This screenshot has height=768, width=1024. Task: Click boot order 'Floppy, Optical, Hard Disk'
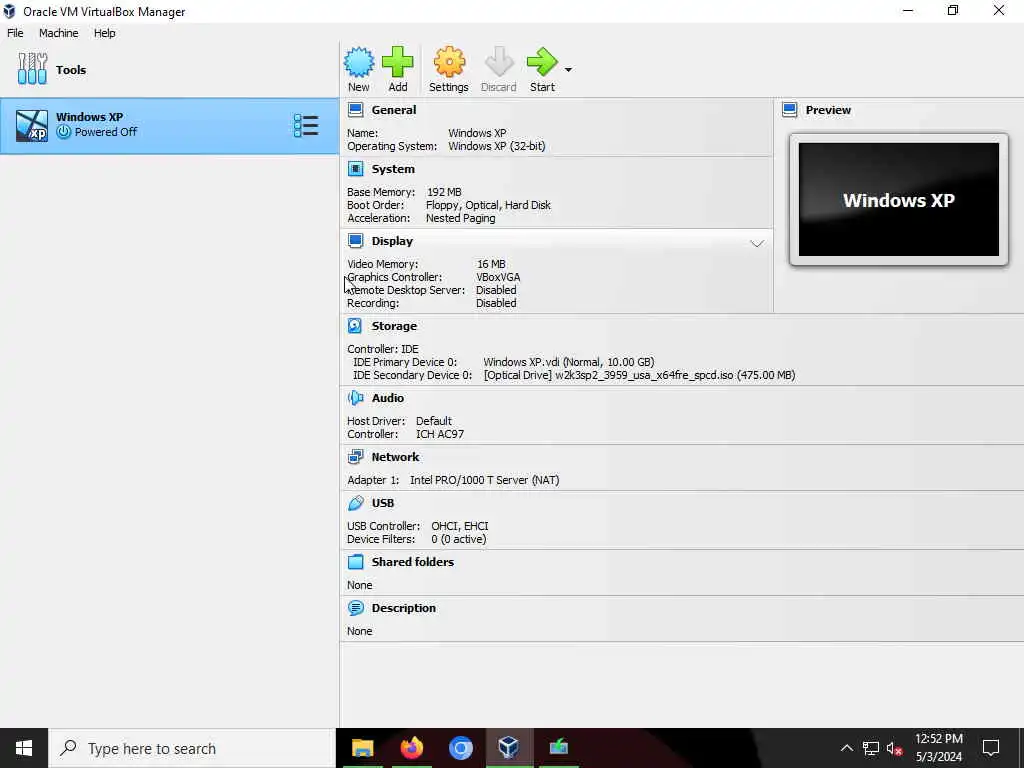click(488, 205)
